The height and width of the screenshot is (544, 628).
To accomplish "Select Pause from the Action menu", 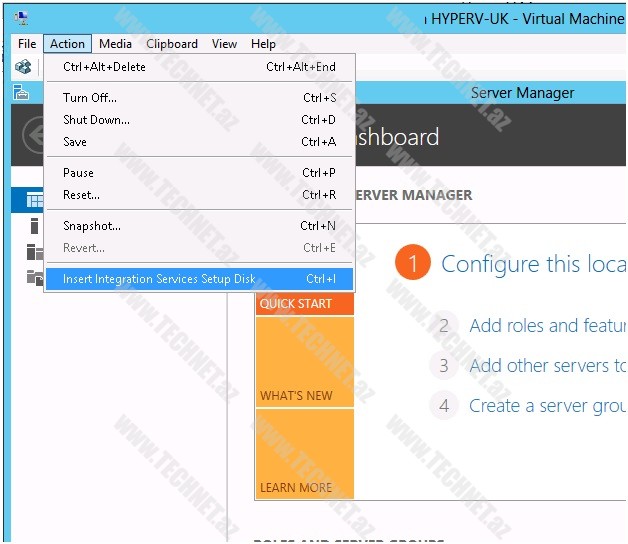I will coord(78,173).
